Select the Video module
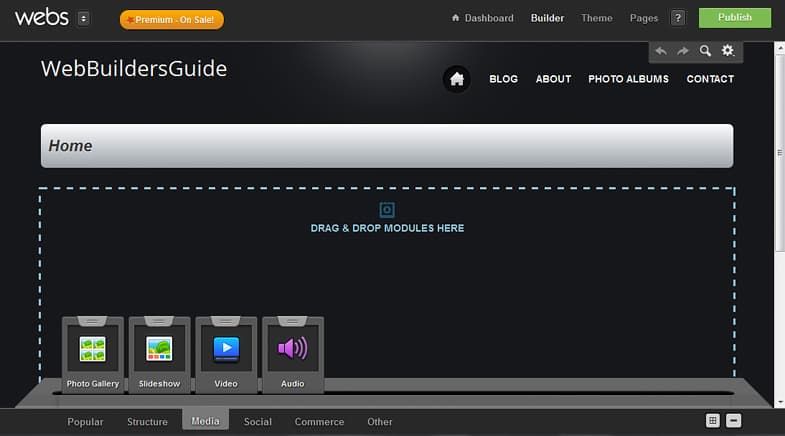Screen dimensions: 785x436 tap(226, 354)
